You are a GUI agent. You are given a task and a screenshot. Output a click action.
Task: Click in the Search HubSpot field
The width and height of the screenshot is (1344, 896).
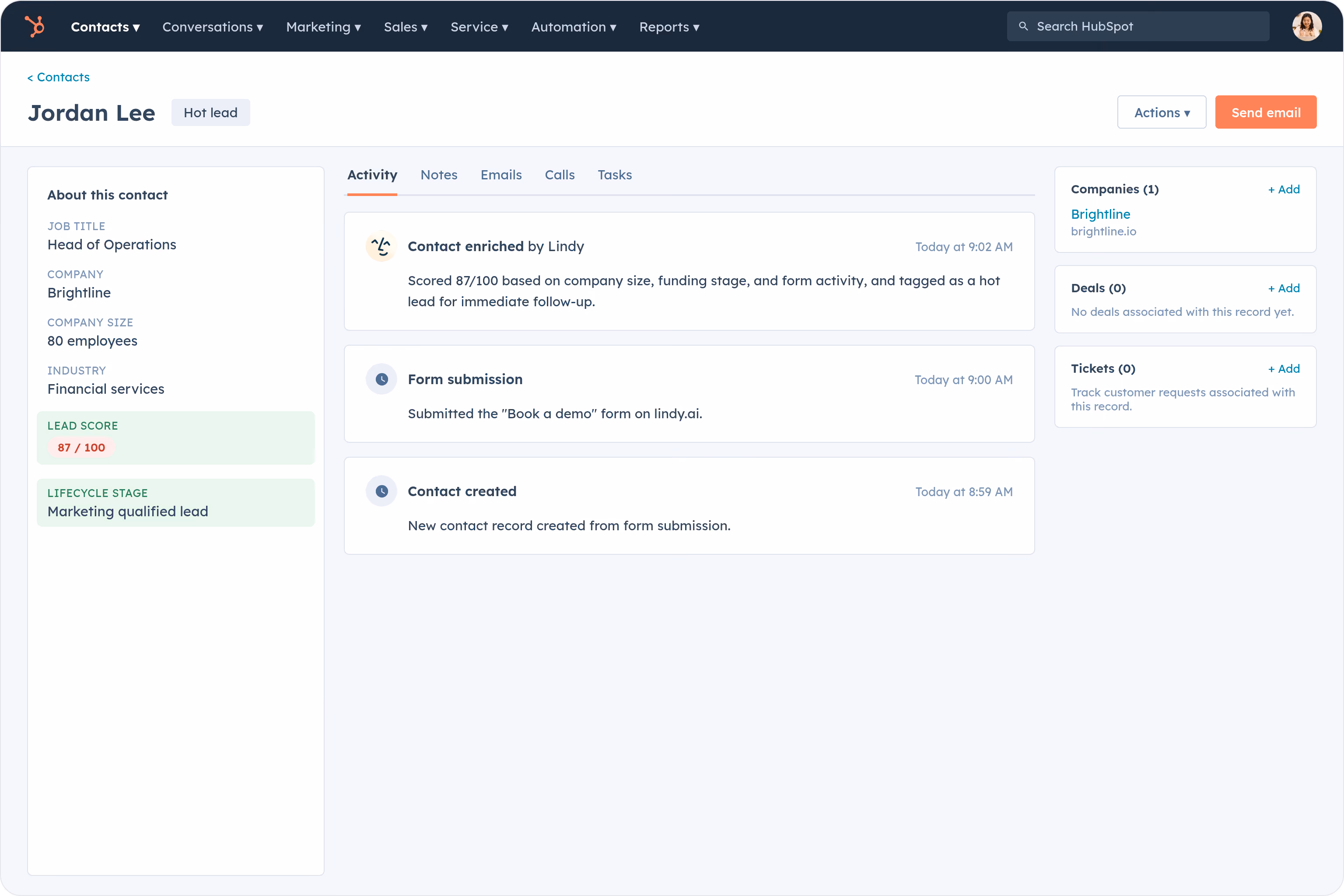[1138, 26]
